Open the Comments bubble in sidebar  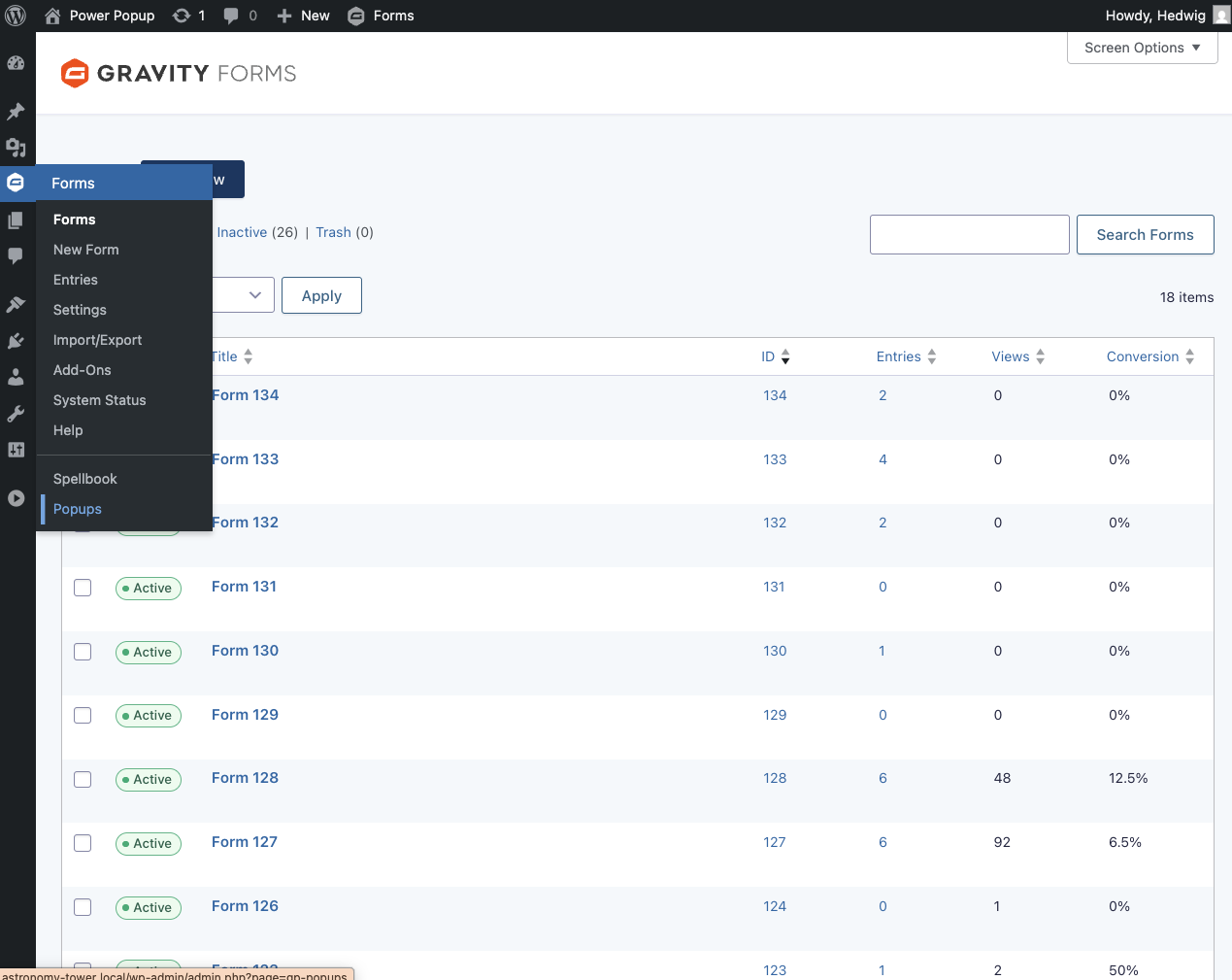point(16,255)
